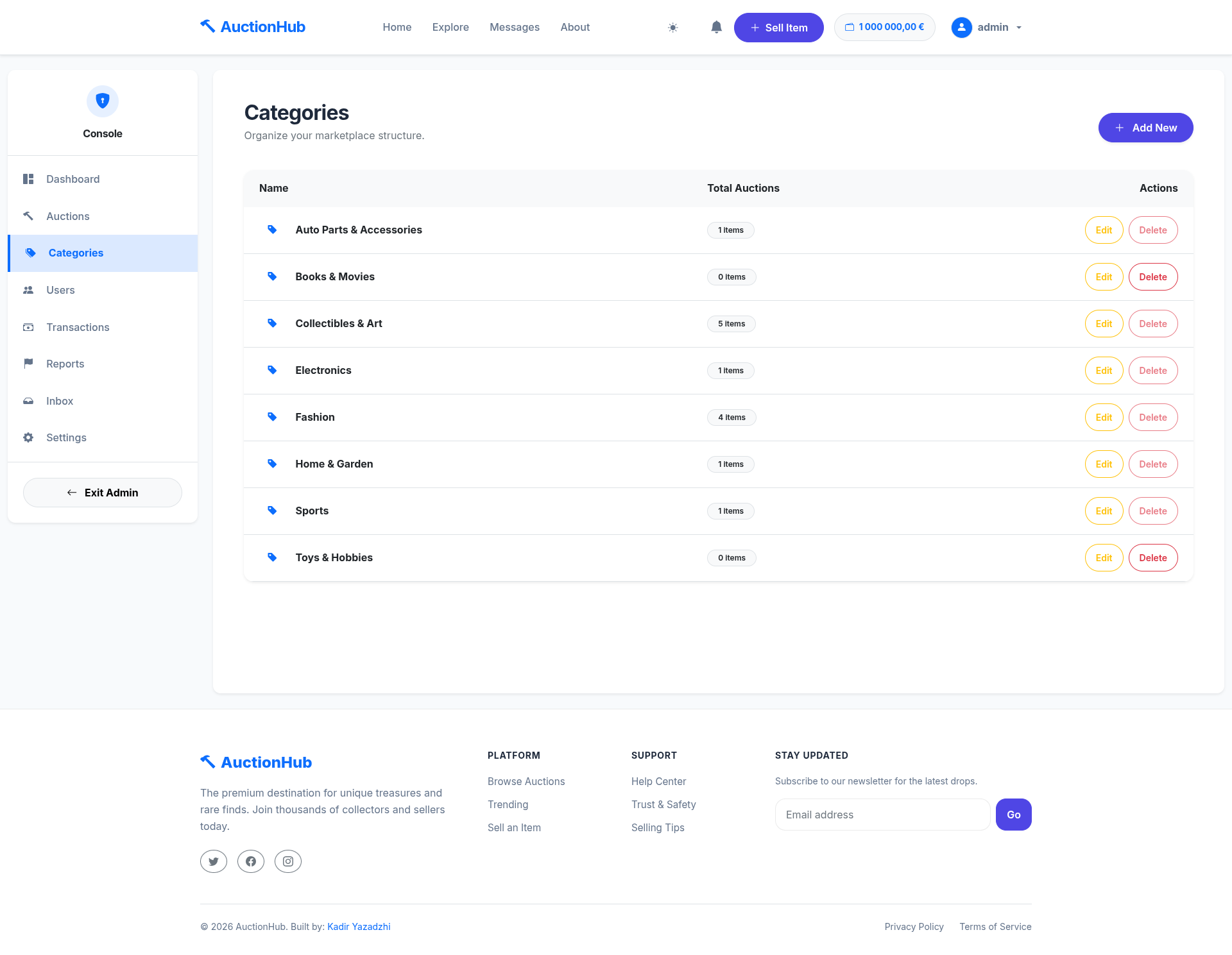
Task: Delete the Home & Garden category
Action: (x=1153, y=464)
